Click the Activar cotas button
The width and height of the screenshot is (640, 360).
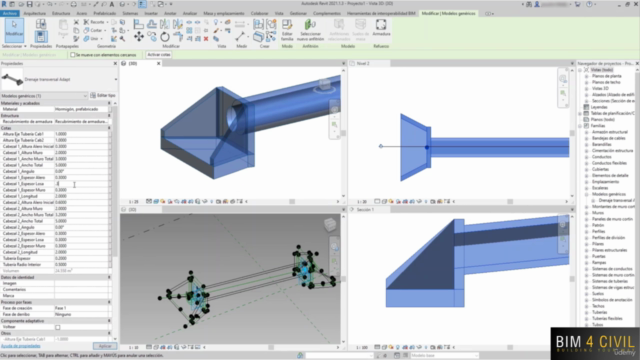(159, 55)
